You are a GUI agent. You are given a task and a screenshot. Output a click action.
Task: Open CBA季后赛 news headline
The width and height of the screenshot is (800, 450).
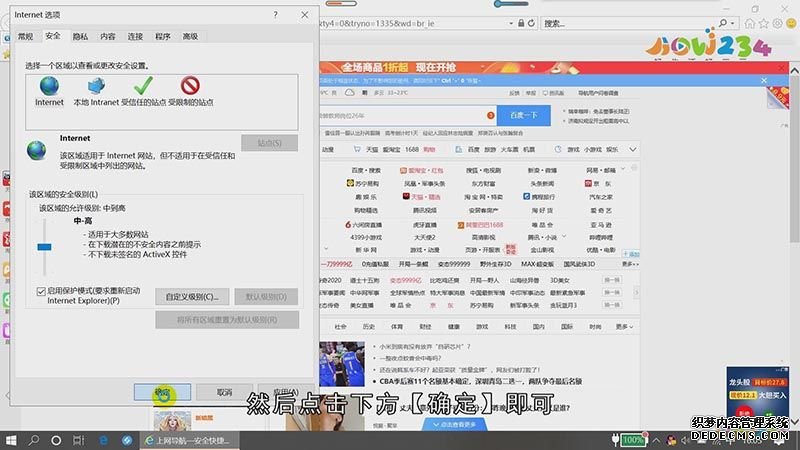(x=481, y=381)
